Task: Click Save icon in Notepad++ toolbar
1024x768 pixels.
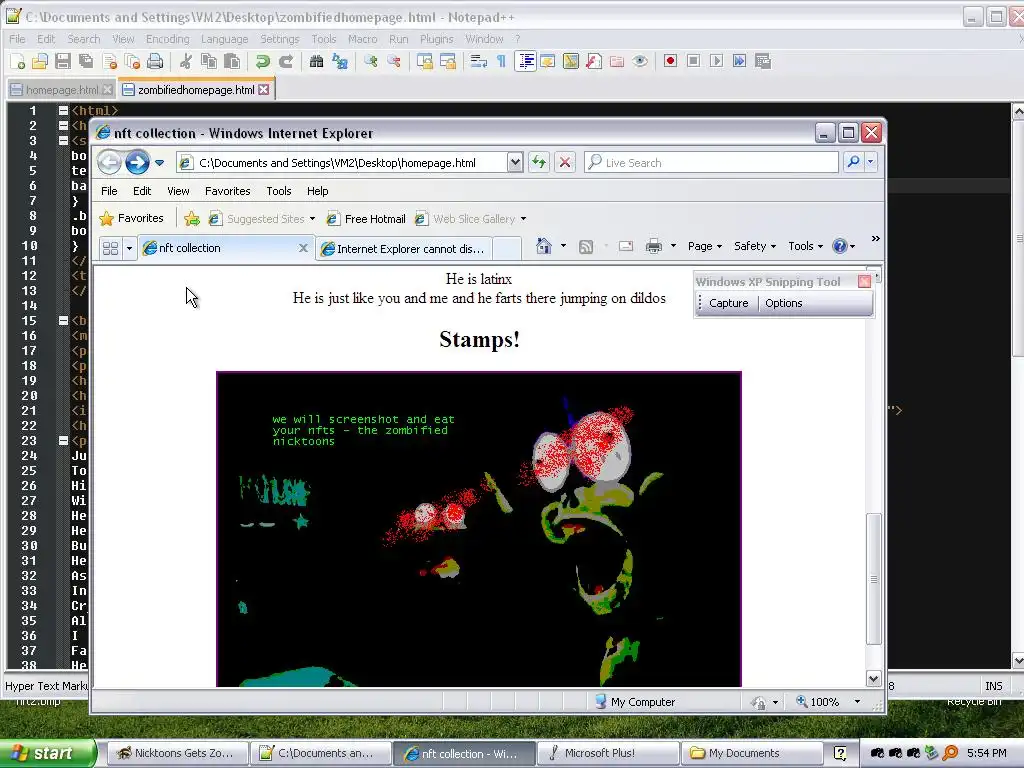Action: point(63,61)
